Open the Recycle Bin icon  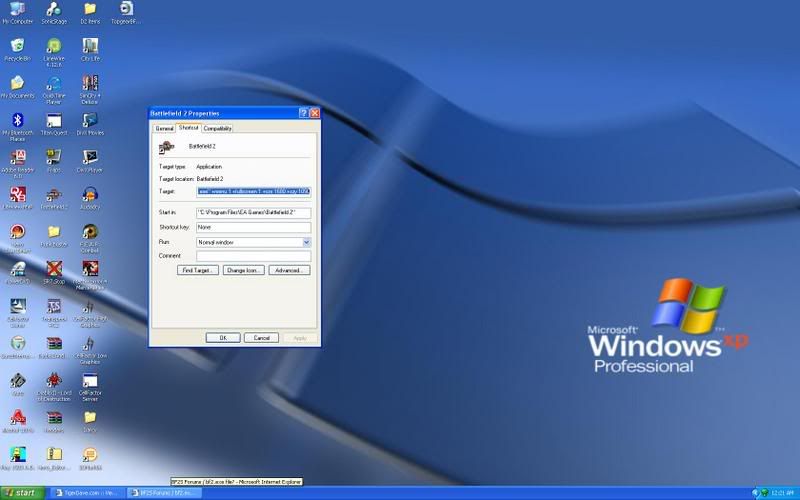[17, 50]
